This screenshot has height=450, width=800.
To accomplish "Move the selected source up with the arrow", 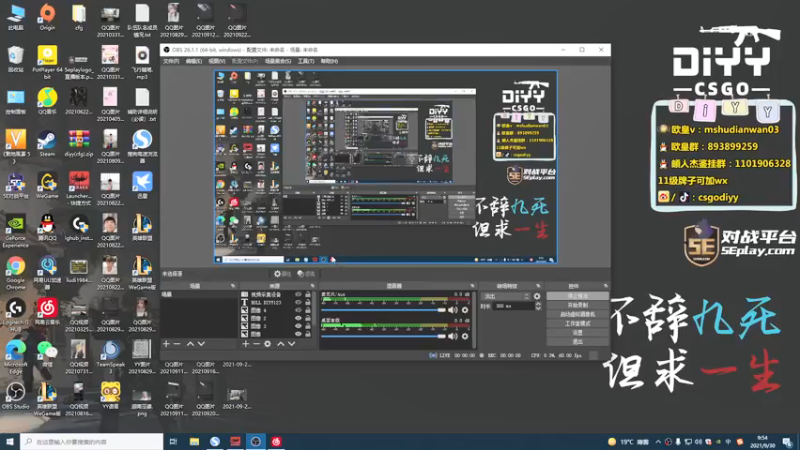I will 280,344.
